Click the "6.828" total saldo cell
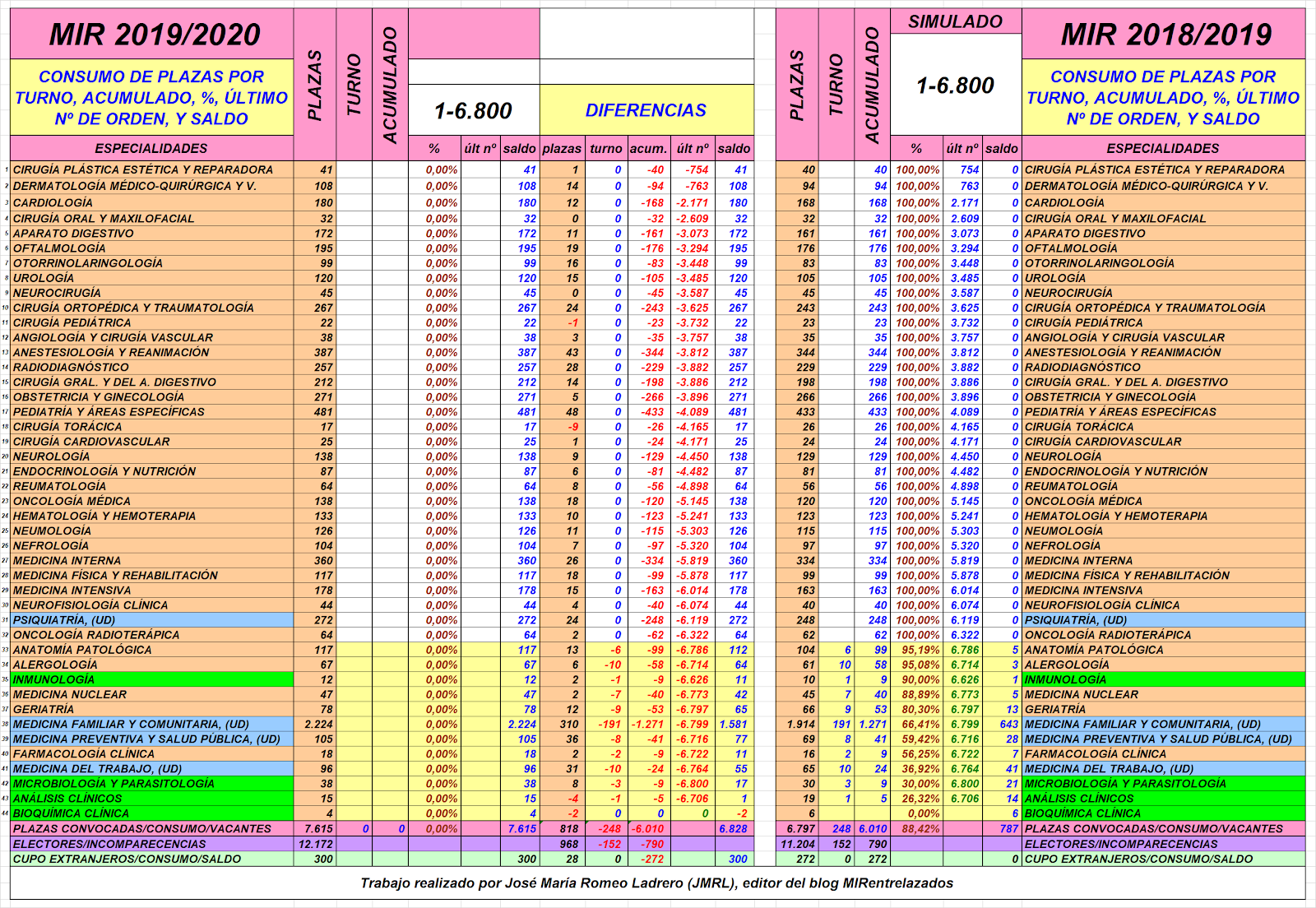The width and height of the screenshot is (1316, 908). click(734, 829)
